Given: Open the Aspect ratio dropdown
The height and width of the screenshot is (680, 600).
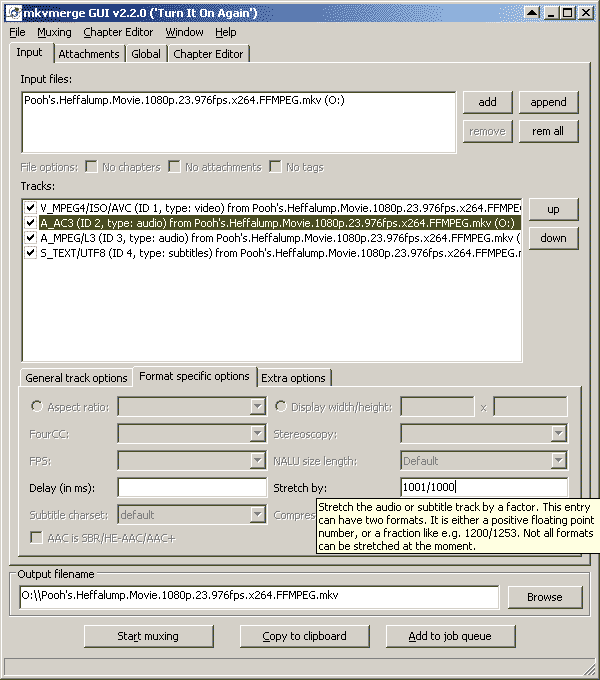Looking at the screenshot, I should [x=258, y=407].
